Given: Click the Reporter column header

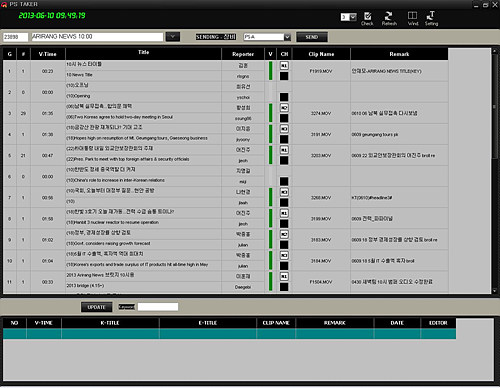Looking at the screenshot, I should (x=243, y=54).
